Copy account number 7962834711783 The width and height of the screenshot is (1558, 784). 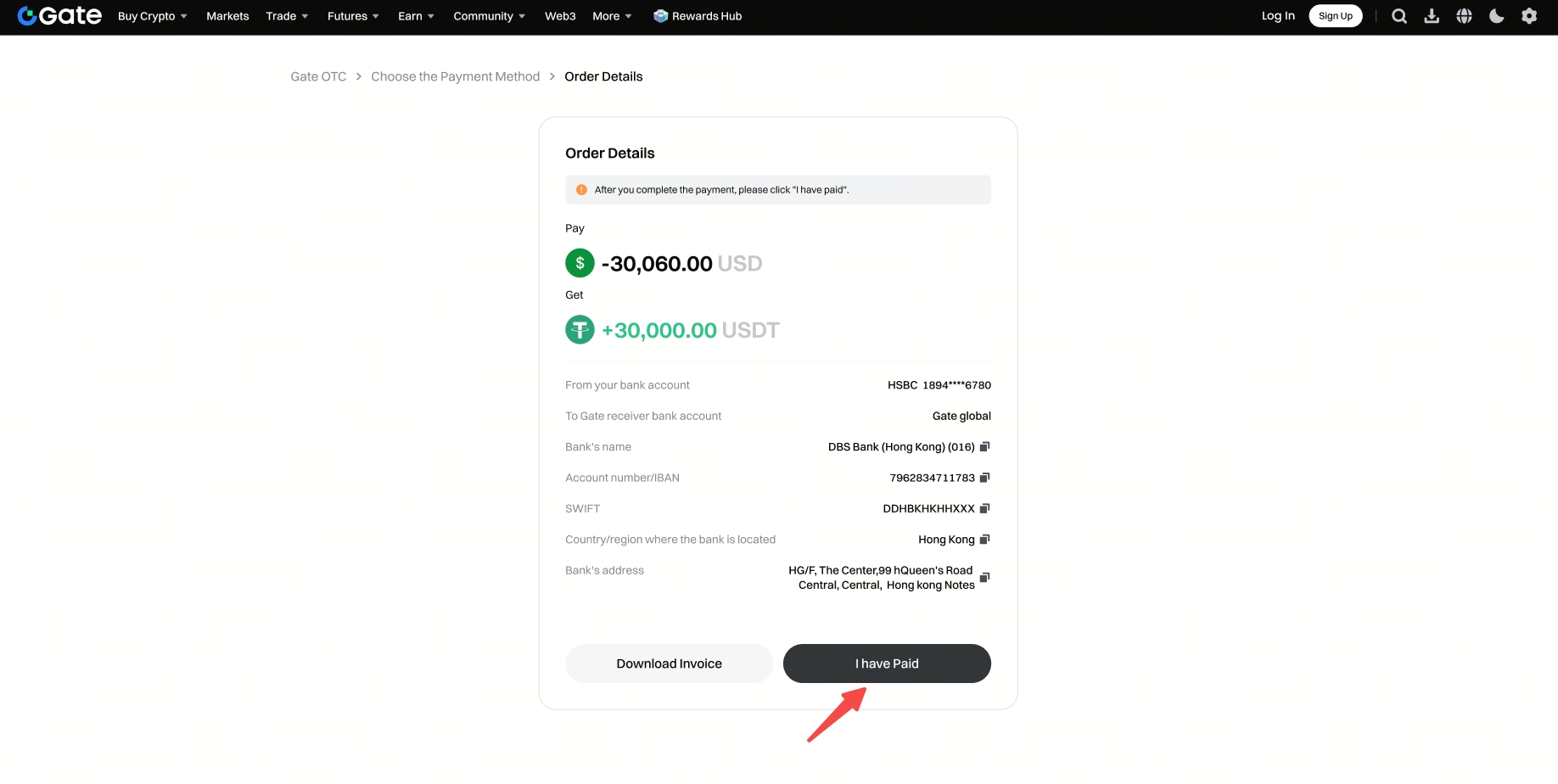[x=984, y=478]
